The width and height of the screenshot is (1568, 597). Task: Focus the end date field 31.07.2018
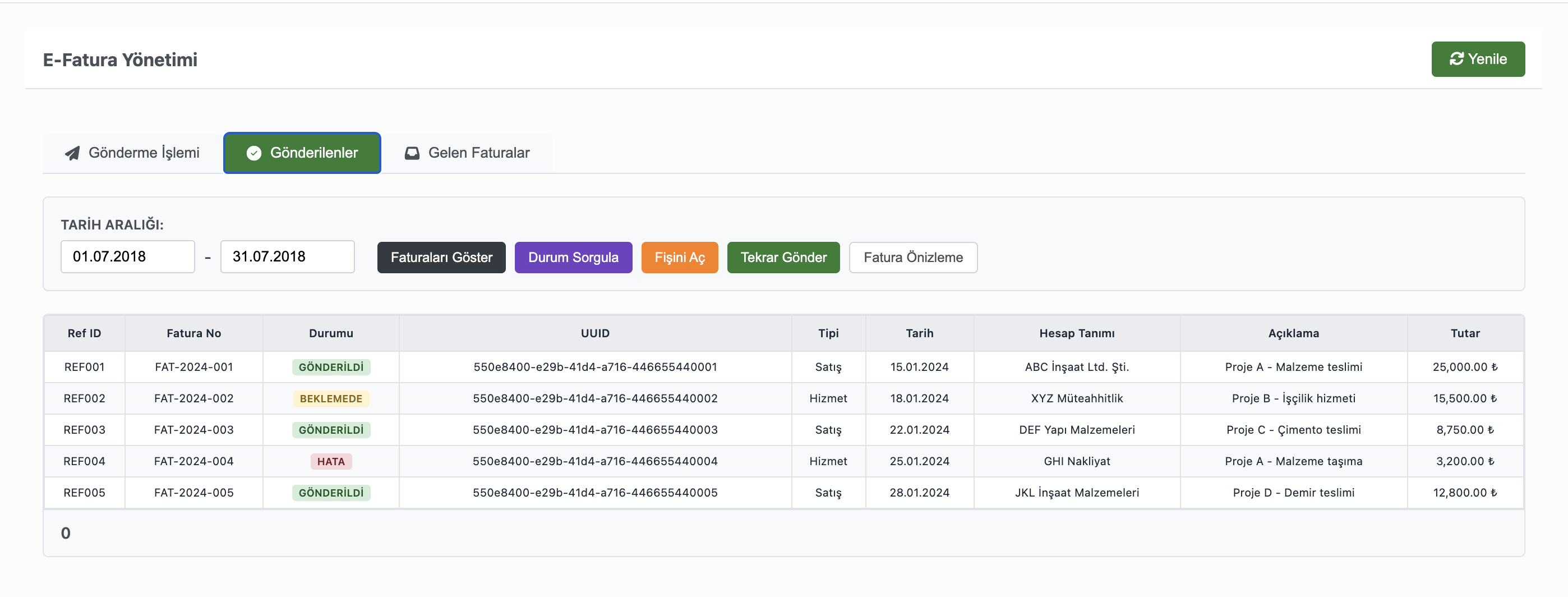pos(287,256)
